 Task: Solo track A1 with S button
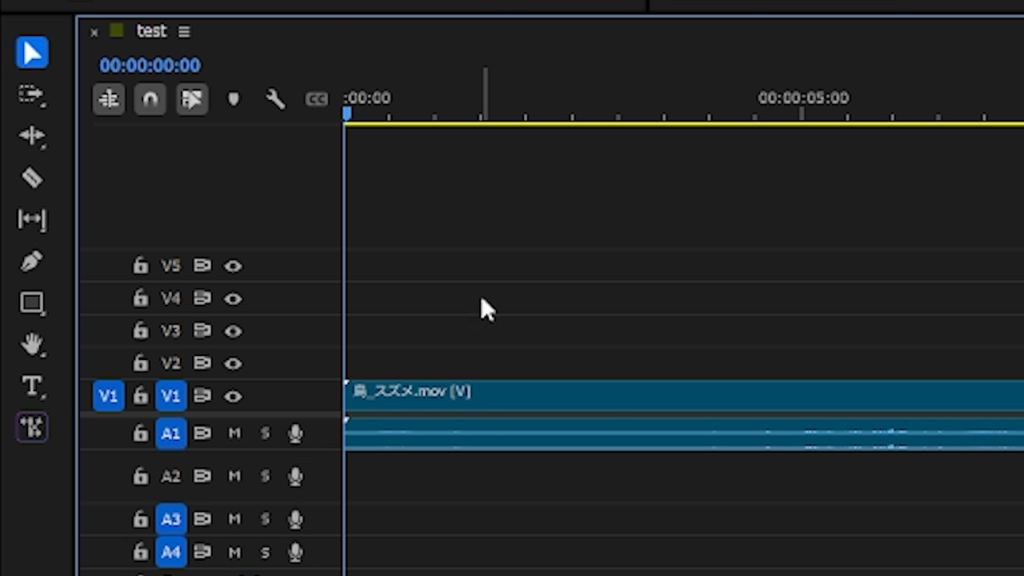(265, 433)
